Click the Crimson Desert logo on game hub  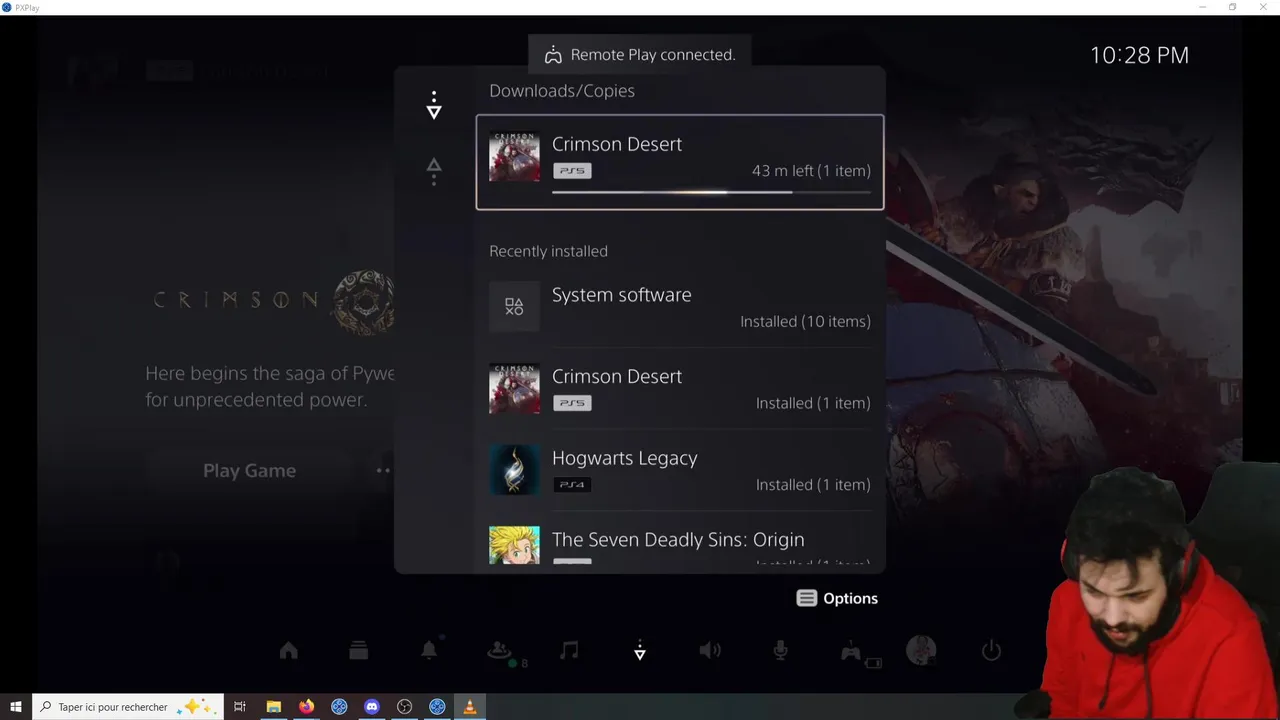(274, 300)
